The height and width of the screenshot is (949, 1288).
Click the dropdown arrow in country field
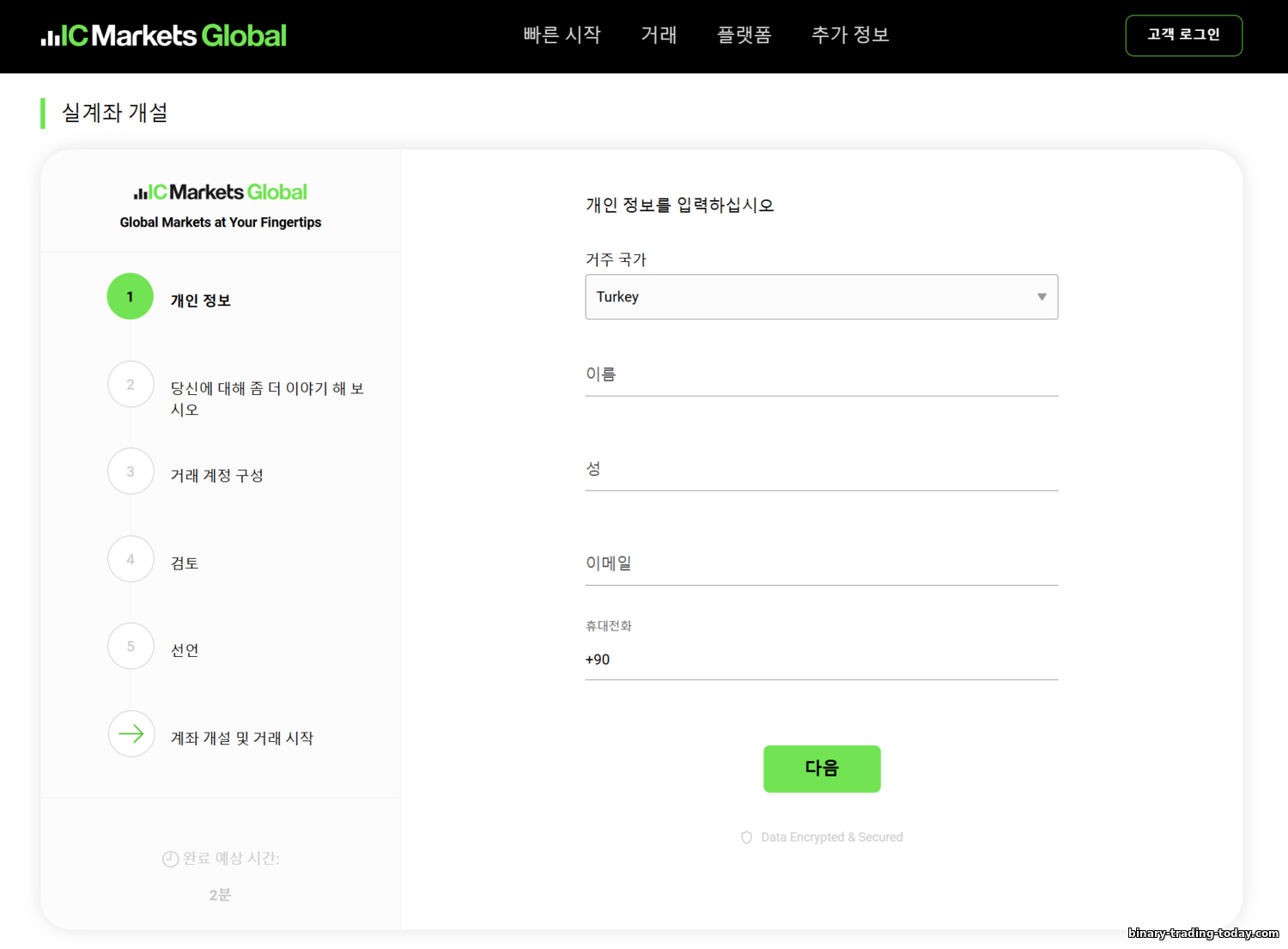1042,297
